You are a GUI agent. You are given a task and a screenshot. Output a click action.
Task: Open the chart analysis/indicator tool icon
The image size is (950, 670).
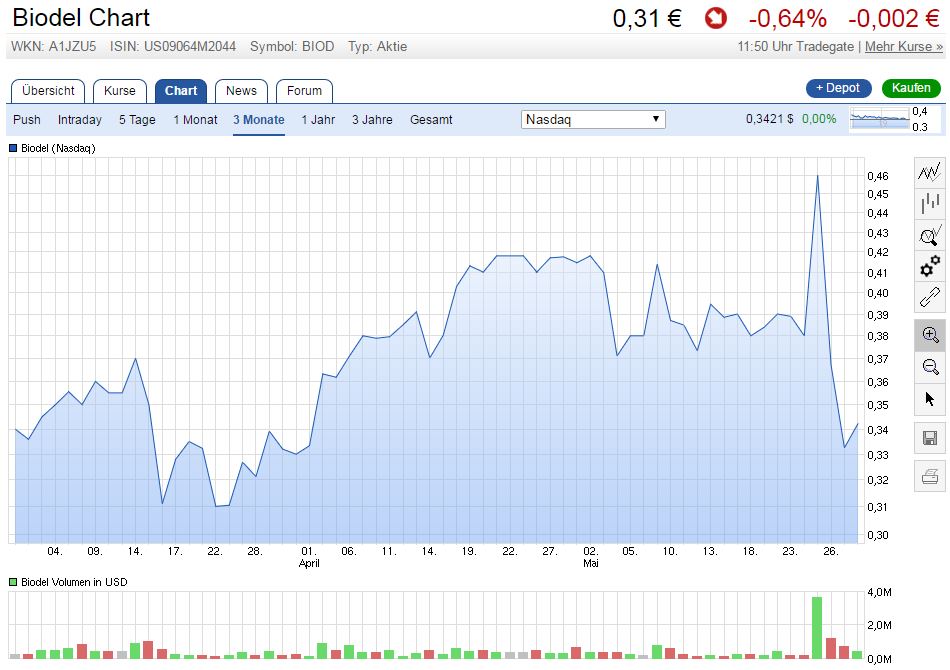[929, 234]
